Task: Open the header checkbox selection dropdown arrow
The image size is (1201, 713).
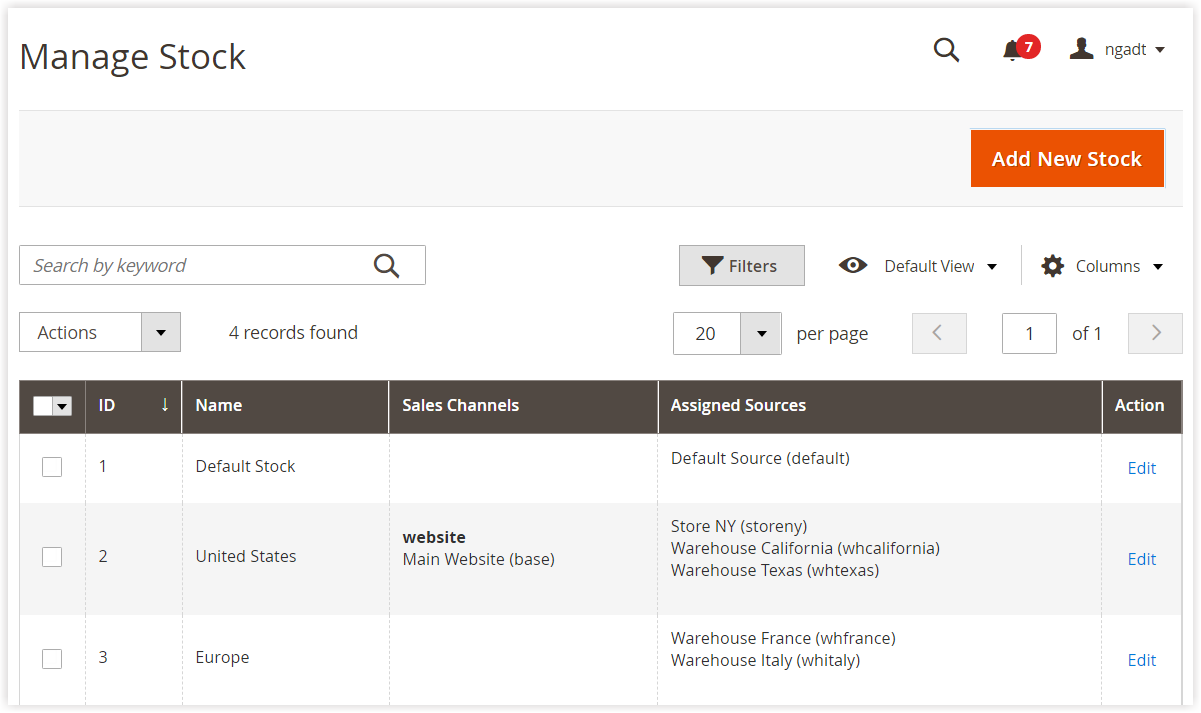Action: (x=62, y=406)
